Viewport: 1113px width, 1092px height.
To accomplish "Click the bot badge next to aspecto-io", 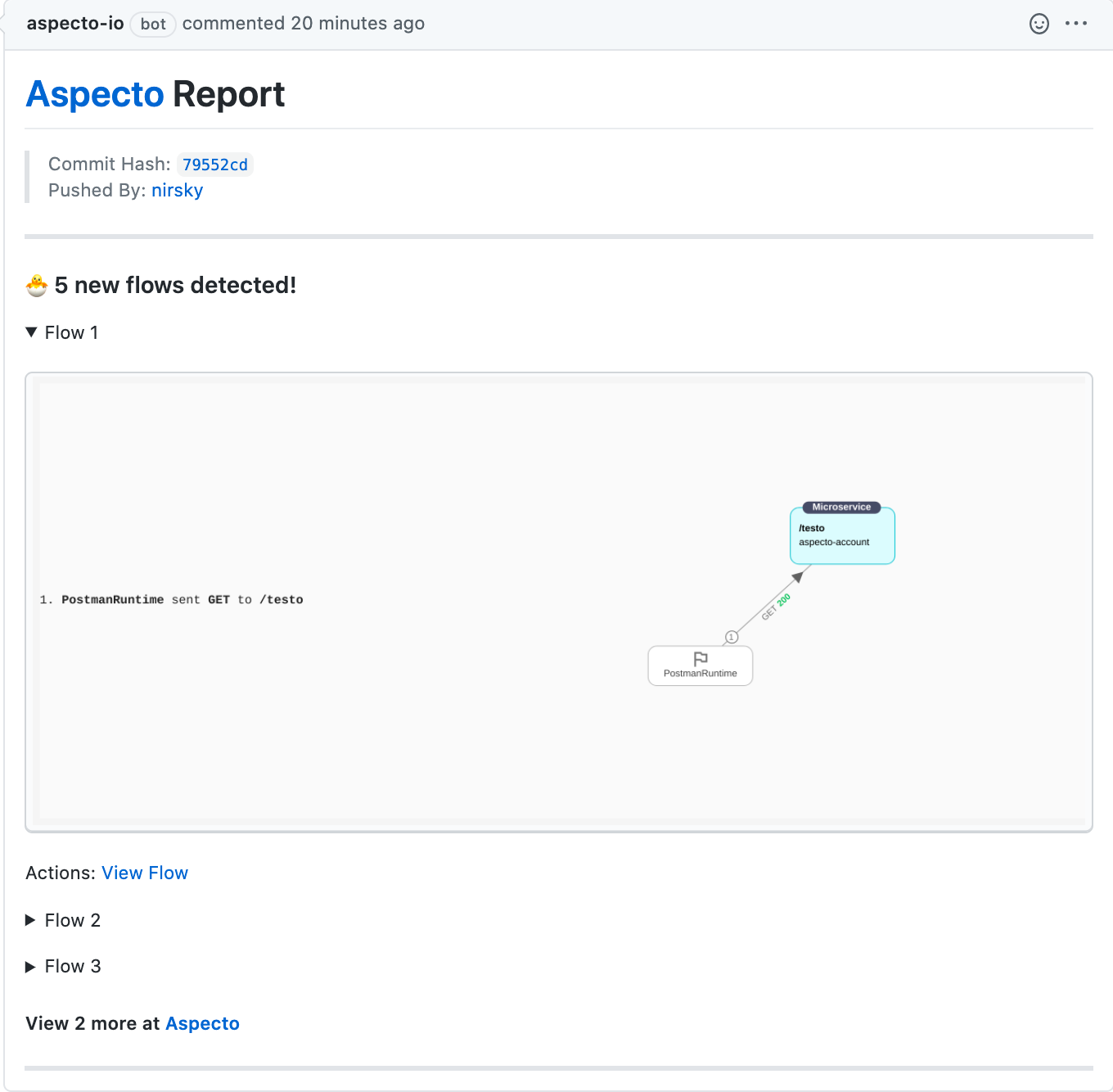I will pos(152,24).
